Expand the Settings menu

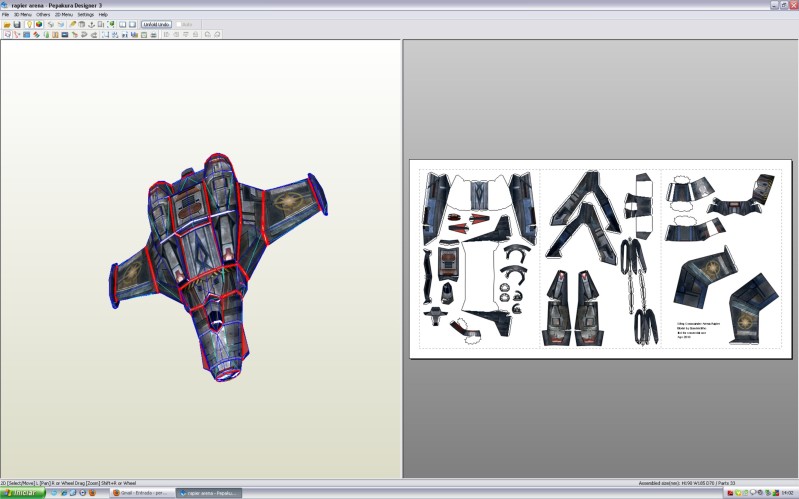click(85, 15)
